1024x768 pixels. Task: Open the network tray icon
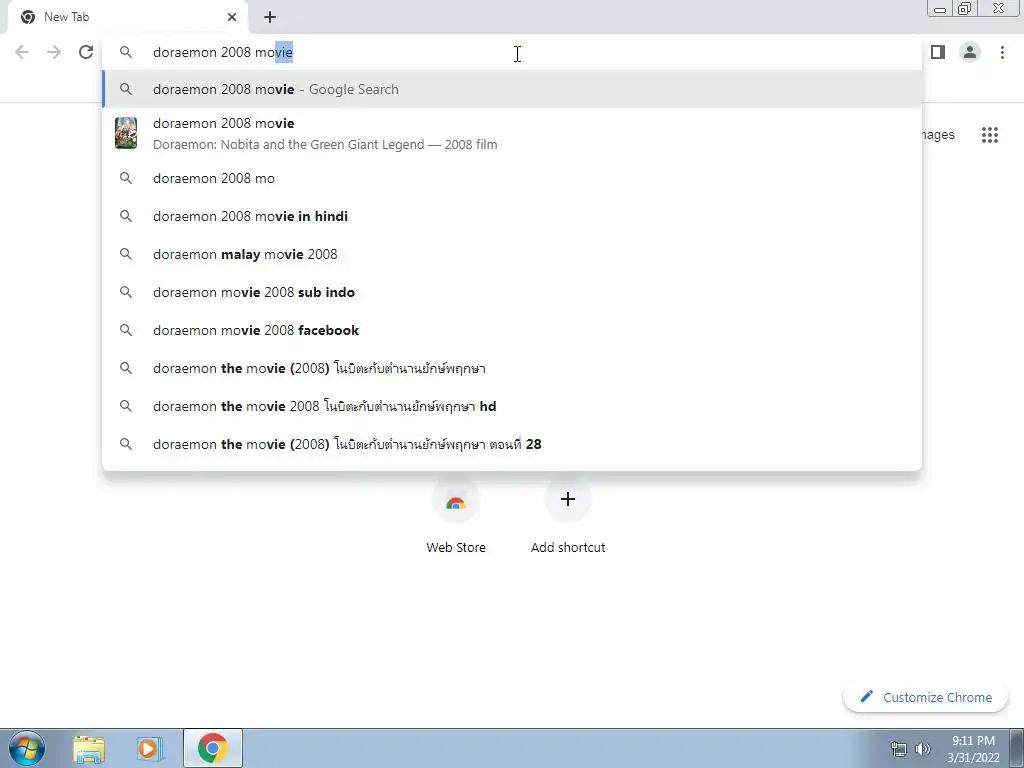coord(899,749)
